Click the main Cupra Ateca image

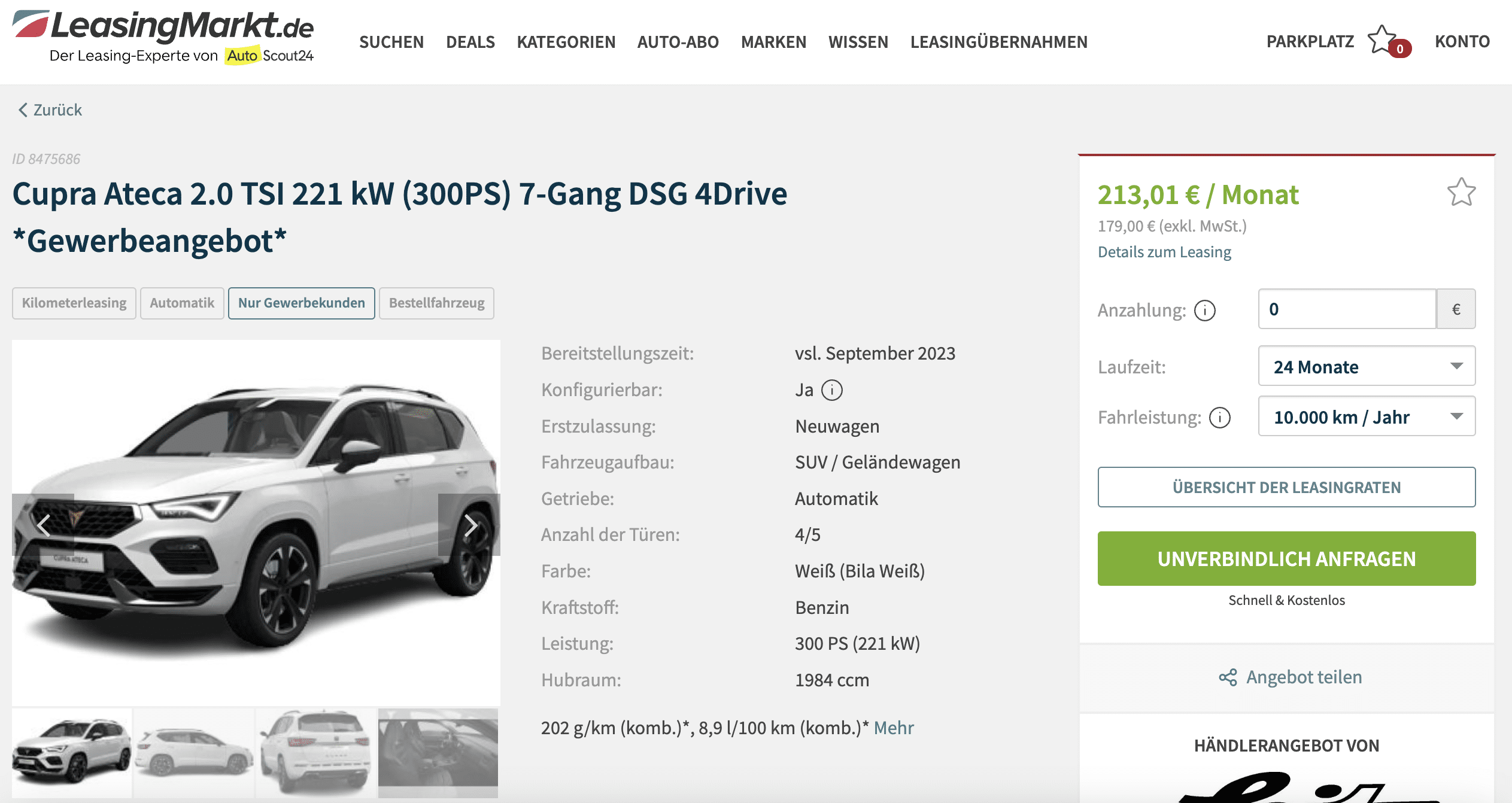pyautogui.click(x=256, y=523)
